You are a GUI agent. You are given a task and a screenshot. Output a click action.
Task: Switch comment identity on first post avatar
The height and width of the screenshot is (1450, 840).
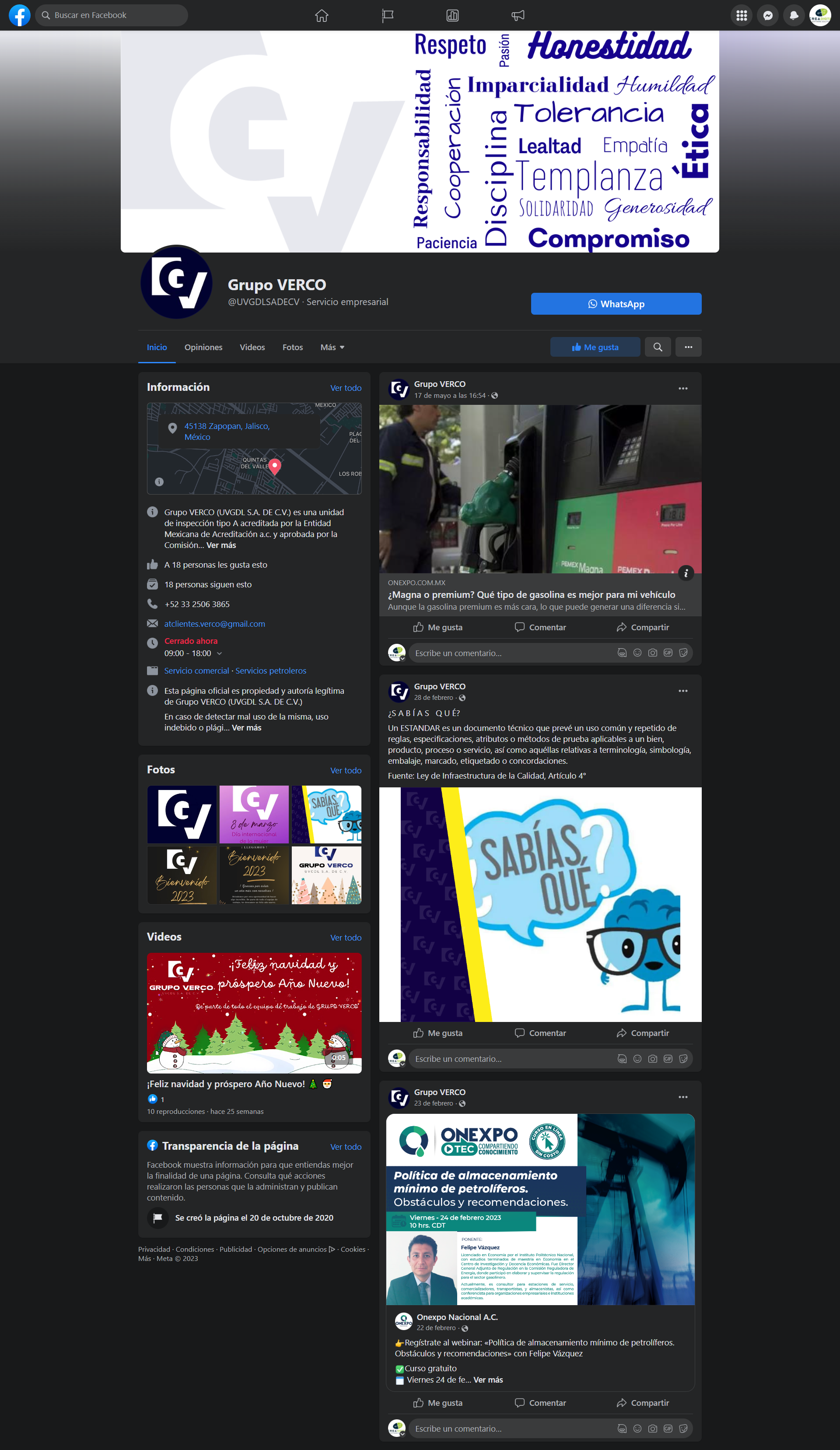(x=397, y=653)
